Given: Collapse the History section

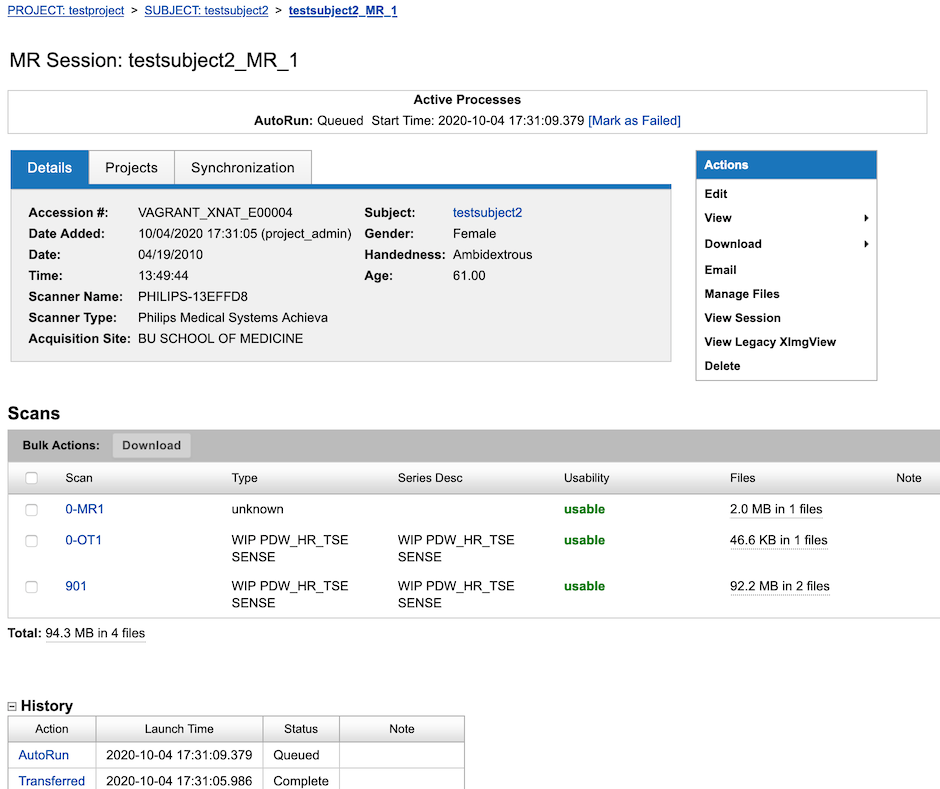Looking at the screenshot, I should [12, 705].
